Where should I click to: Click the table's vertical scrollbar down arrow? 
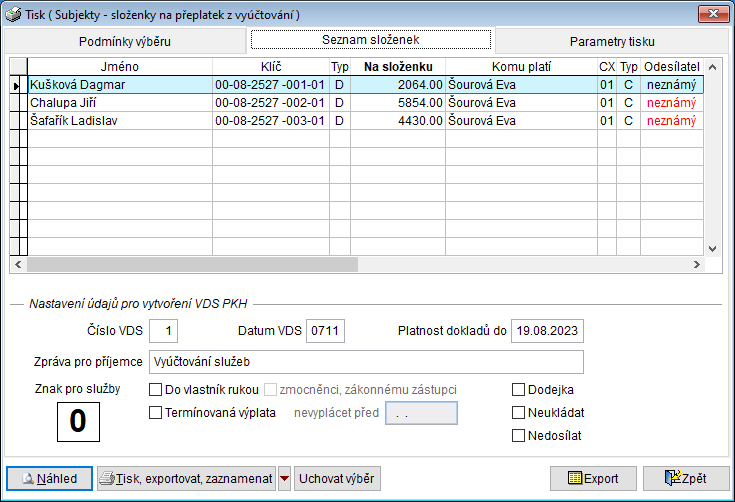pyautogui.click(x=713, y=248)
